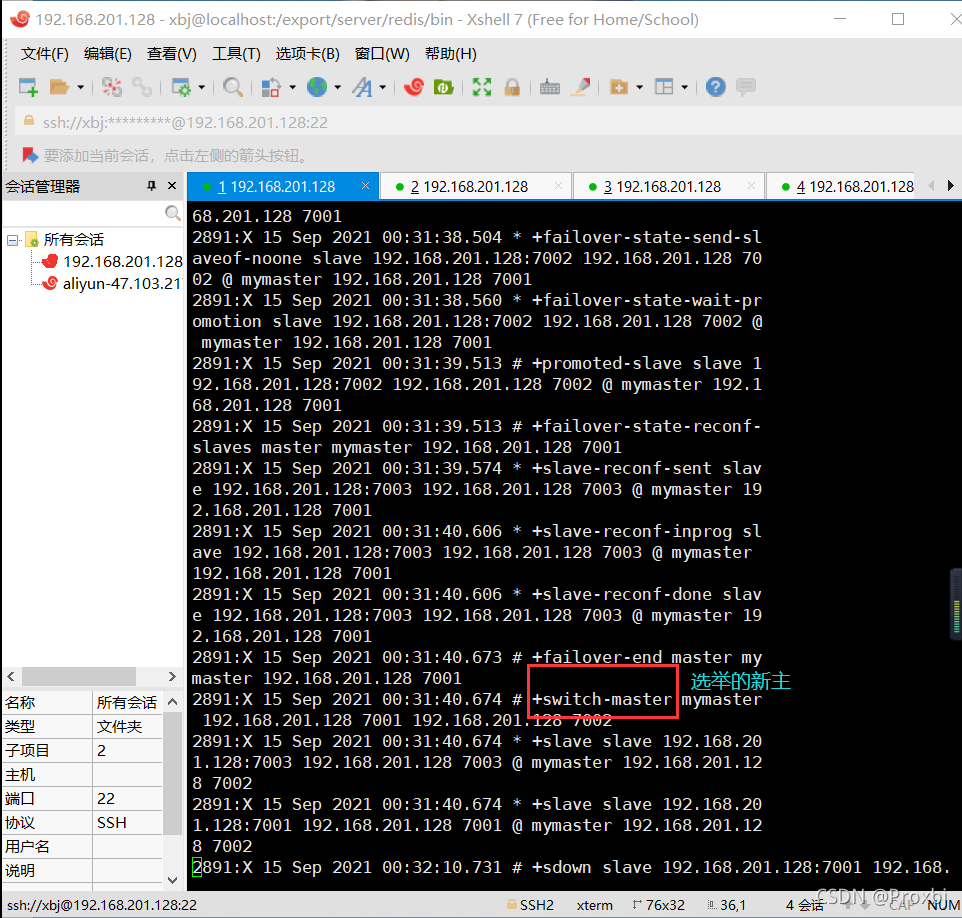Open the Encoding globe dropdown arrow
962x918 pixels.
coord(337,87)
